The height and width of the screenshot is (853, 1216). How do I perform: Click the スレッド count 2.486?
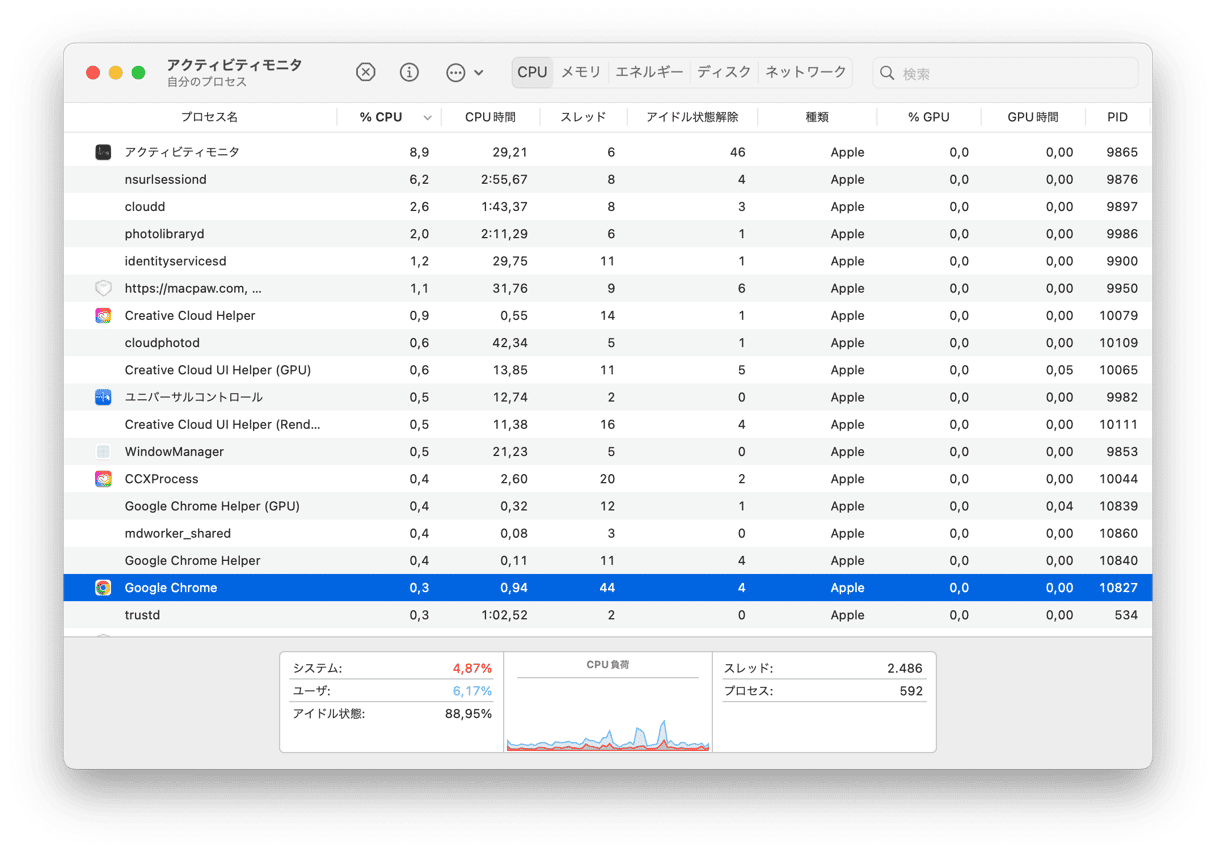905,668
